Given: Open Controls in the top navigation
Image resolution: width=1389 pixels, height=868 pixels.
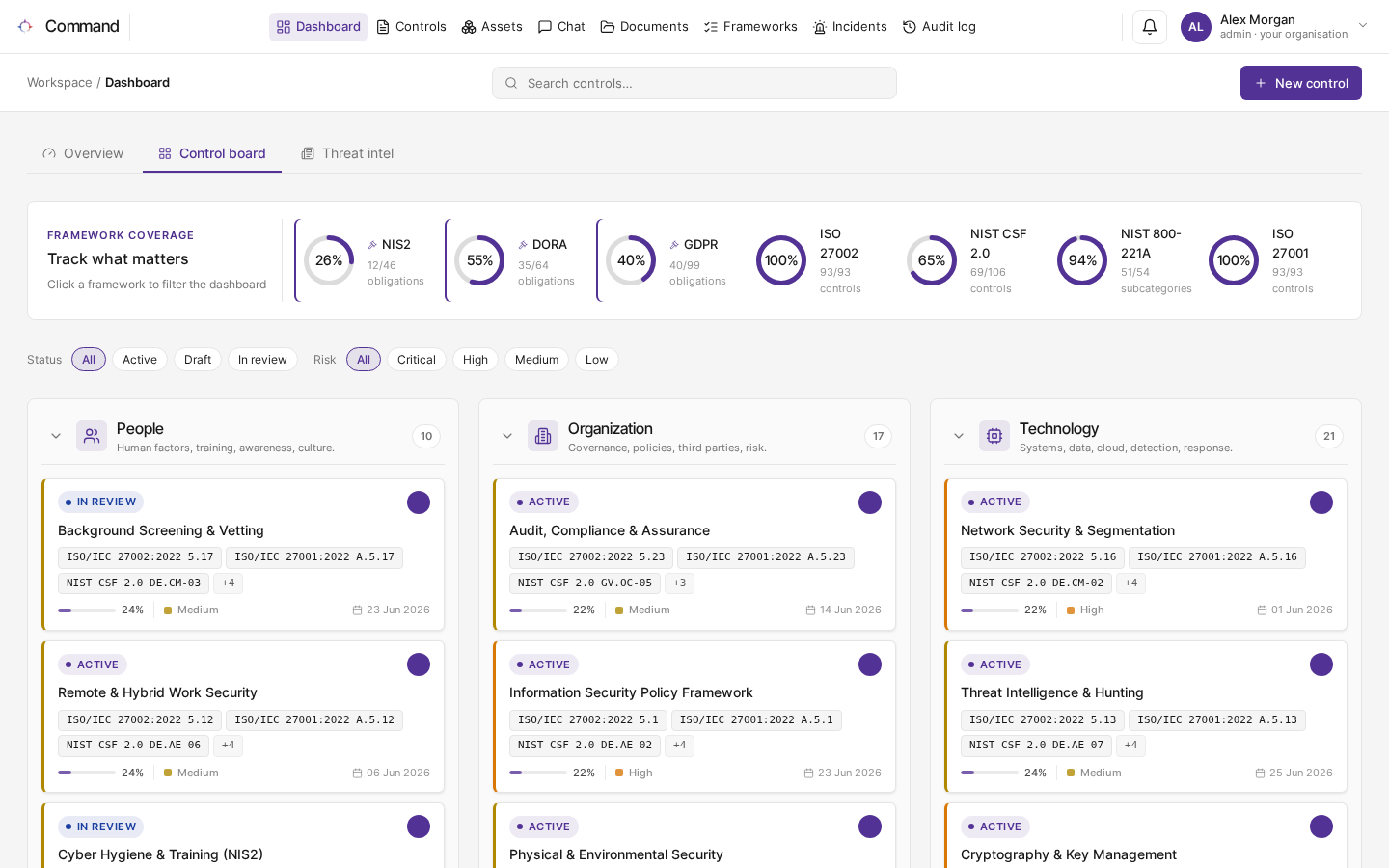Looking at the screenshot, I should pos(411,27).
